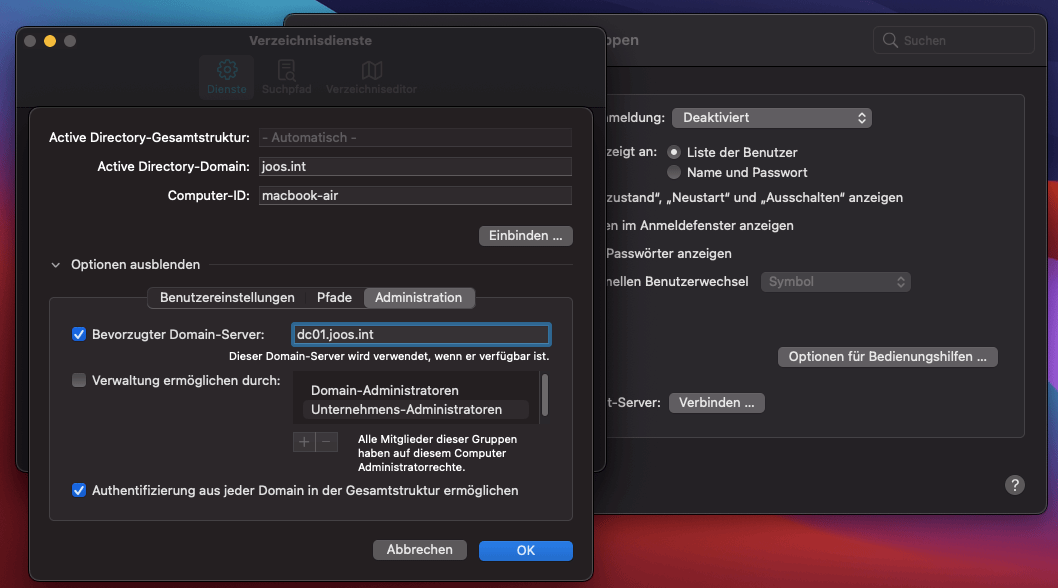Click inside the Computer-ID input field

coord(414,195)
